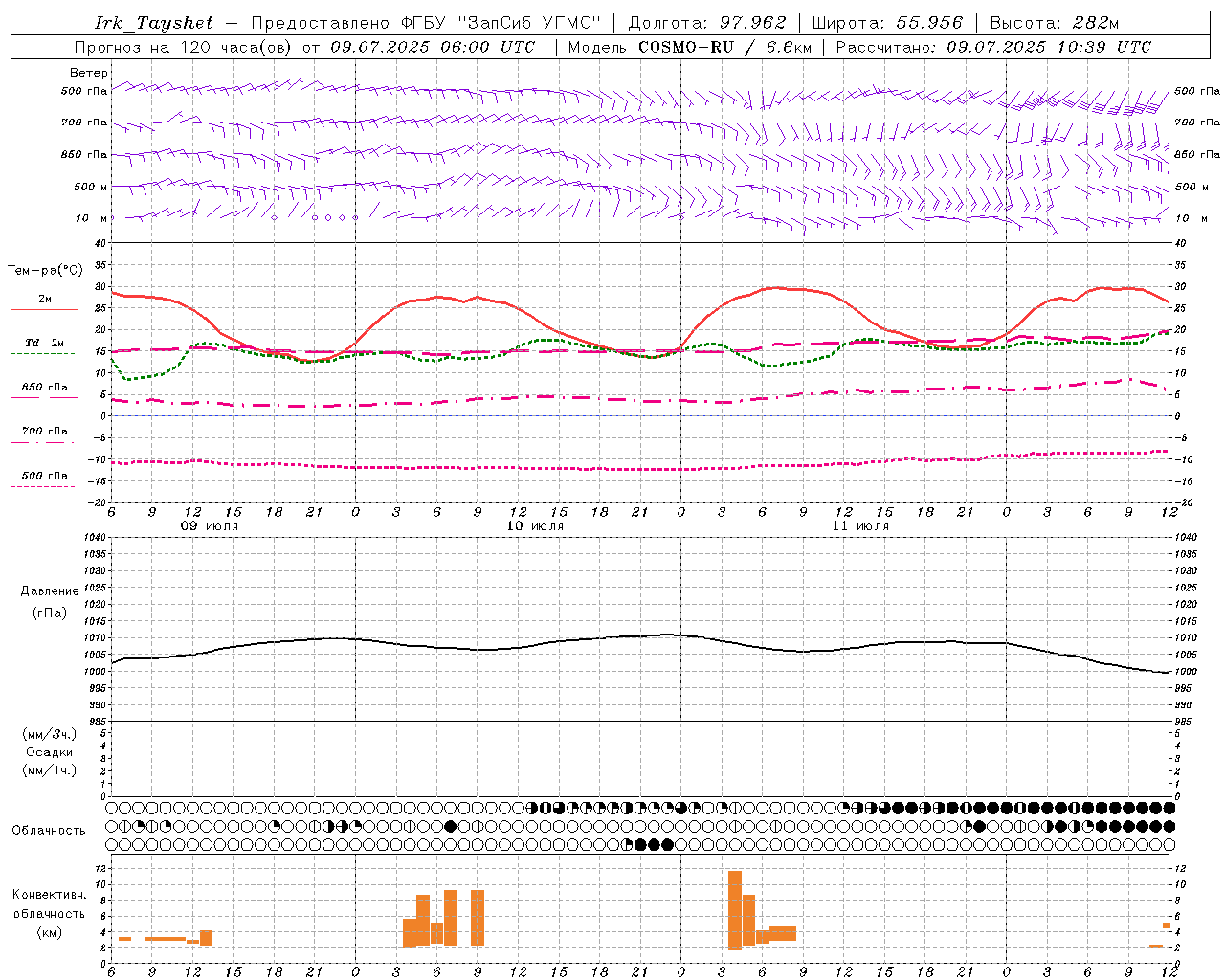Click the dotted pink swatch under 500 гПа legend
Image resolution: width=1225 pixels, height=980 pixels.
(43, 486)
